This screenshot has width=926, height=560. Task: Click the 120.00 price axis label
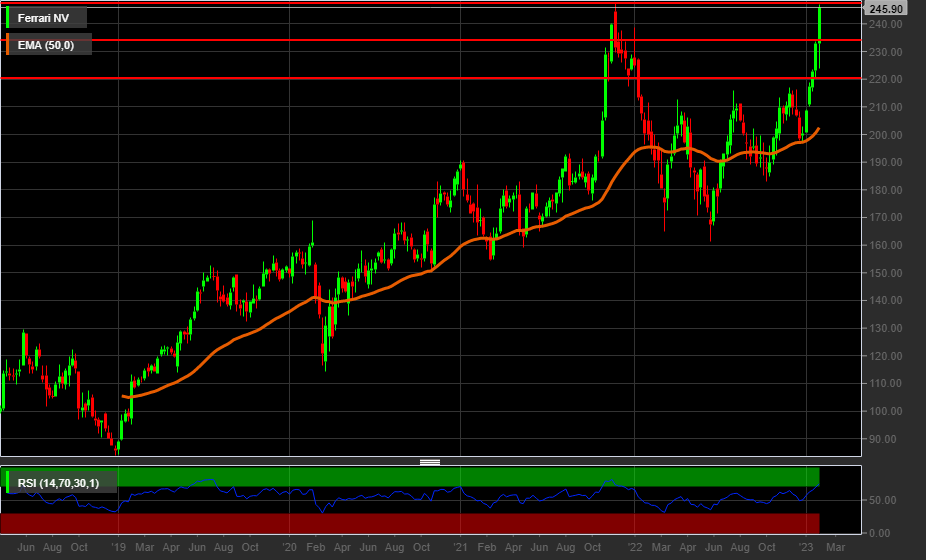pyautogui.click(x=885, y=356)
